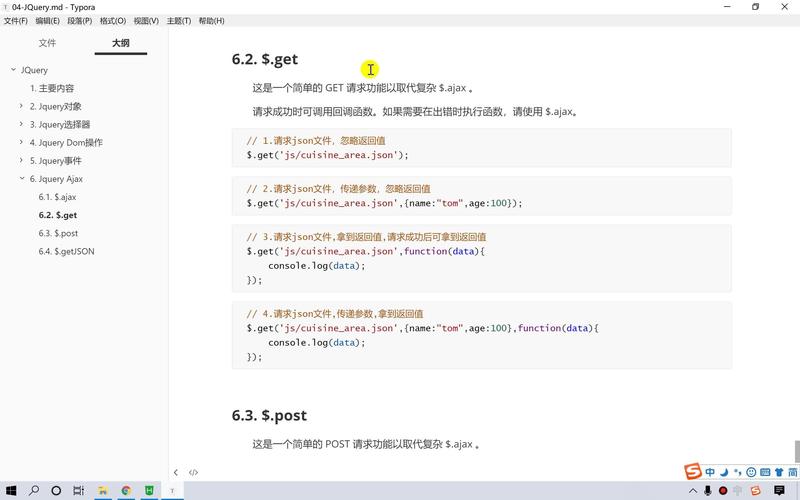The height and width of the screenshot is (500, 800).
Task: Collapse the sidebar with the left arrow icon
Action: point(176,472)
